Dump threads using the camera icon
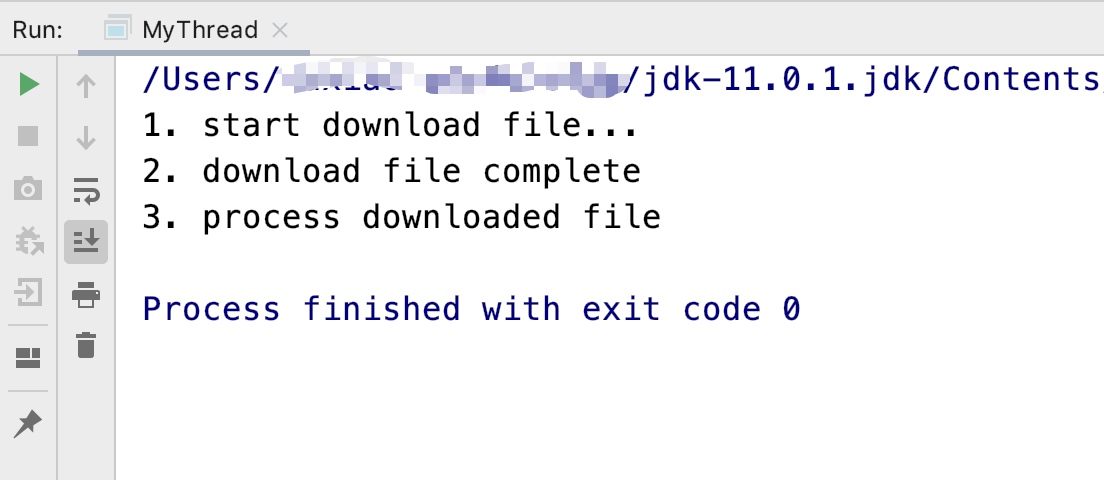 point(28,189)
